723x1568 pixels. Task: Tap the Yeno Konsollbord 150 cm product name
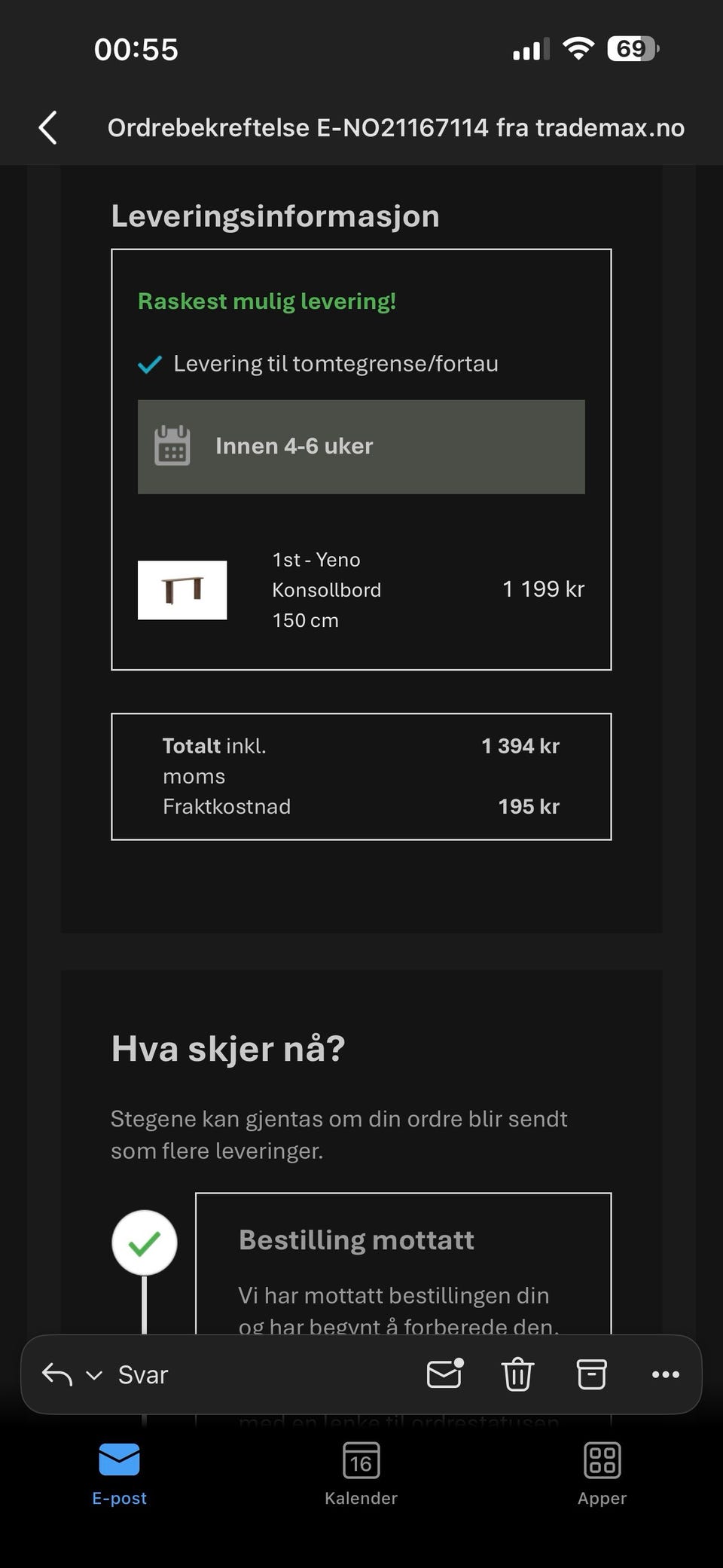click(x=326, y=590)
